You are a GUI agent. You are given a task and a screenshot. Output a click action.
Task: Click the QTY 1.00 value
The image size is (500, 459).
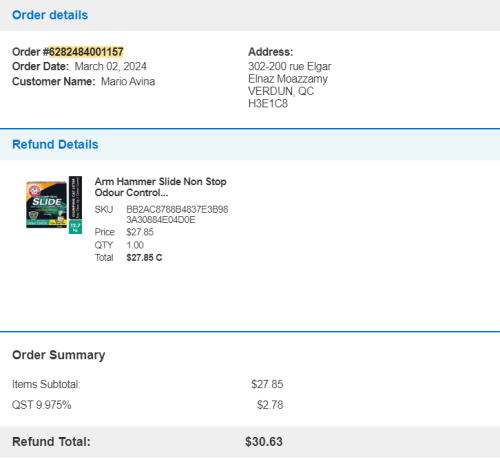pos(135,245)
